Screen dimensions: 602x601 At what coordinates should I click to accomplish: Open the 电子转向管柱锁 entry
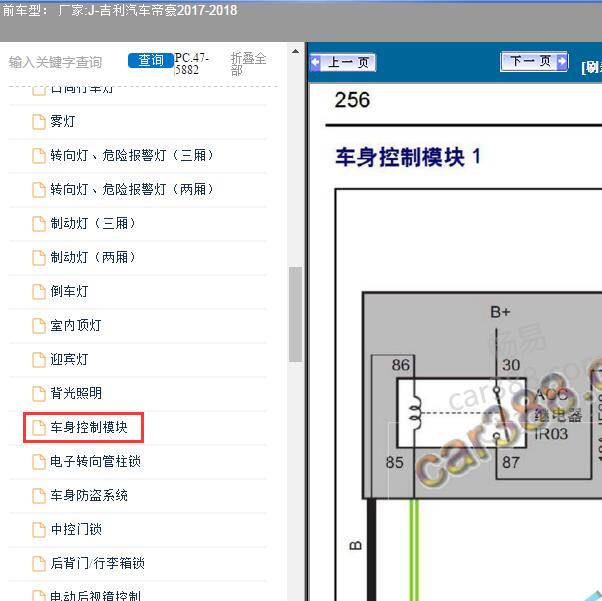95,461
